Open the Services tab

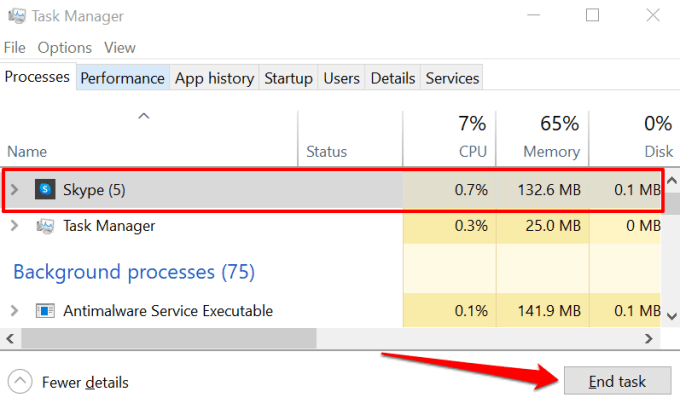452,78
